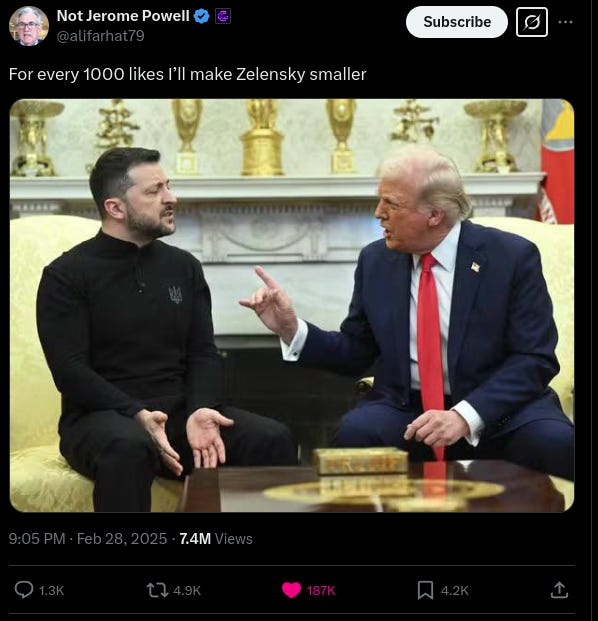
Task: Click the 1.3K replies count
Action: [51, 591]
